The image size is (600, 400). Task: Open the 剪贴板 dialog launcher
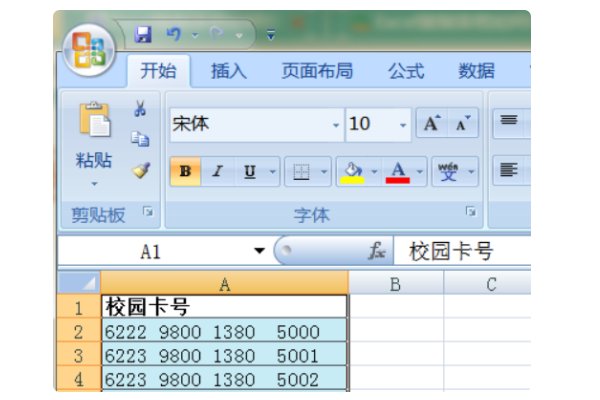coord(147,211)
